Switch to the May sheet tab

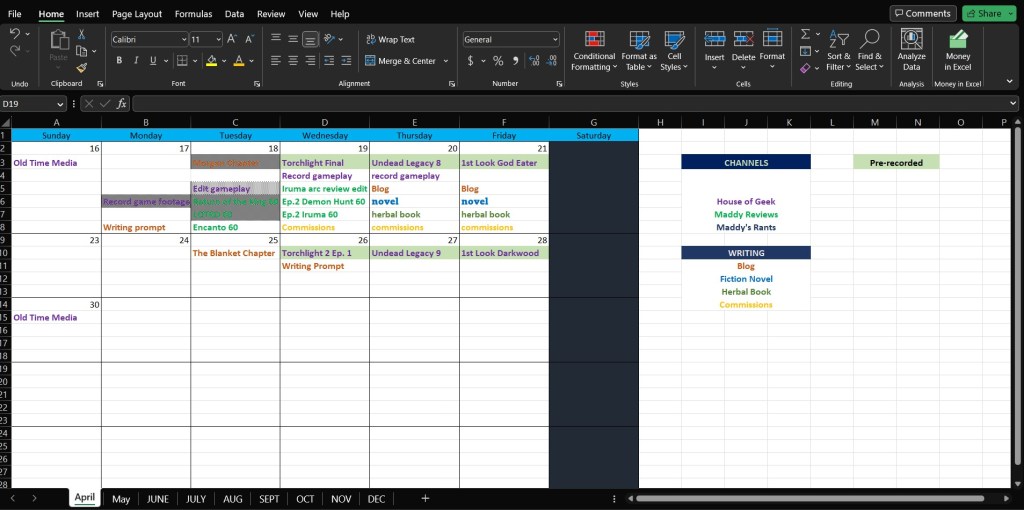(121, 498)
